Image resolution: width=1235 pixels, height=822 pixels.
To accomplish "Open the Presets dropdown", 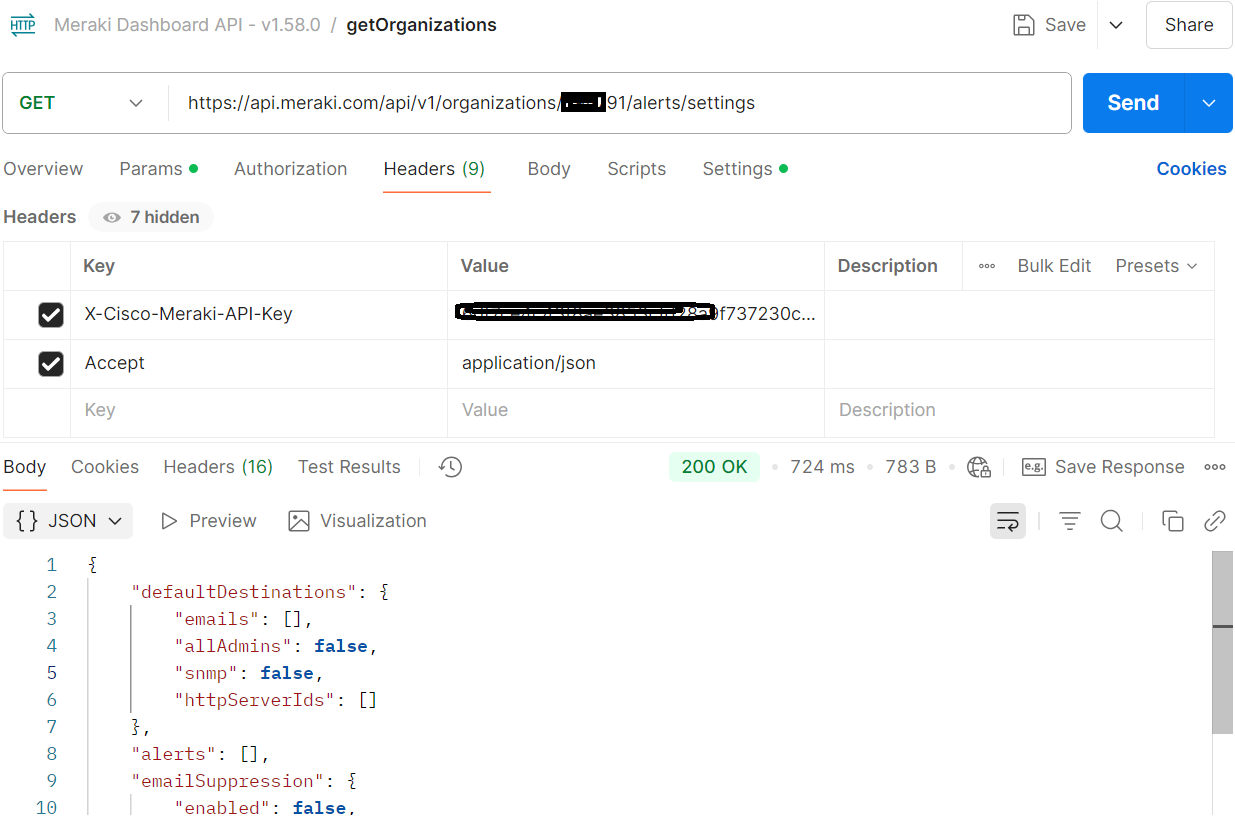I will coord(1155,266).
